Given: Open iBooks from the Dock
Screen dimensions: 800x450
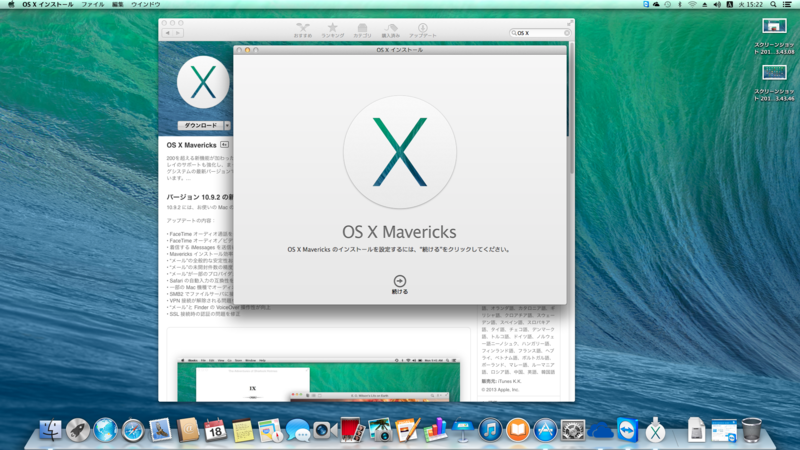Looking at the screenshot, I should [517, 430].
